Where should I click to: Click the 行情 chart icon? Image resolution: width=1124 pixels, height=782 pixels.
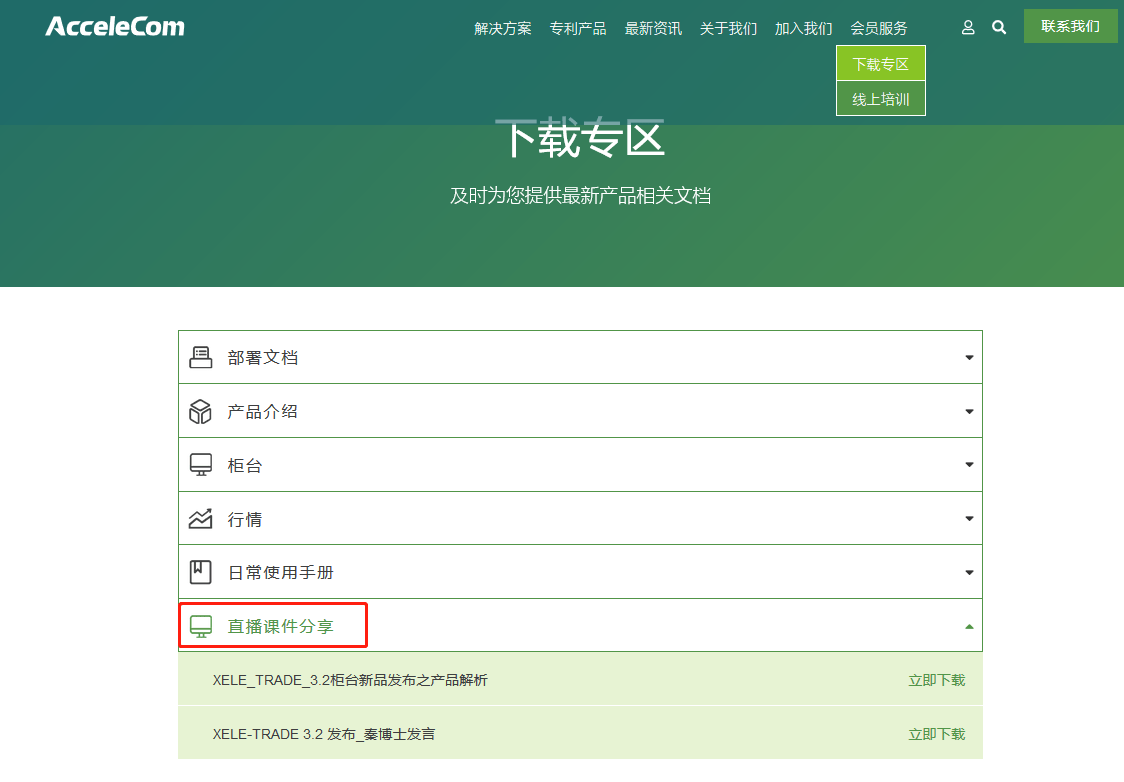(x=201, y=518)
